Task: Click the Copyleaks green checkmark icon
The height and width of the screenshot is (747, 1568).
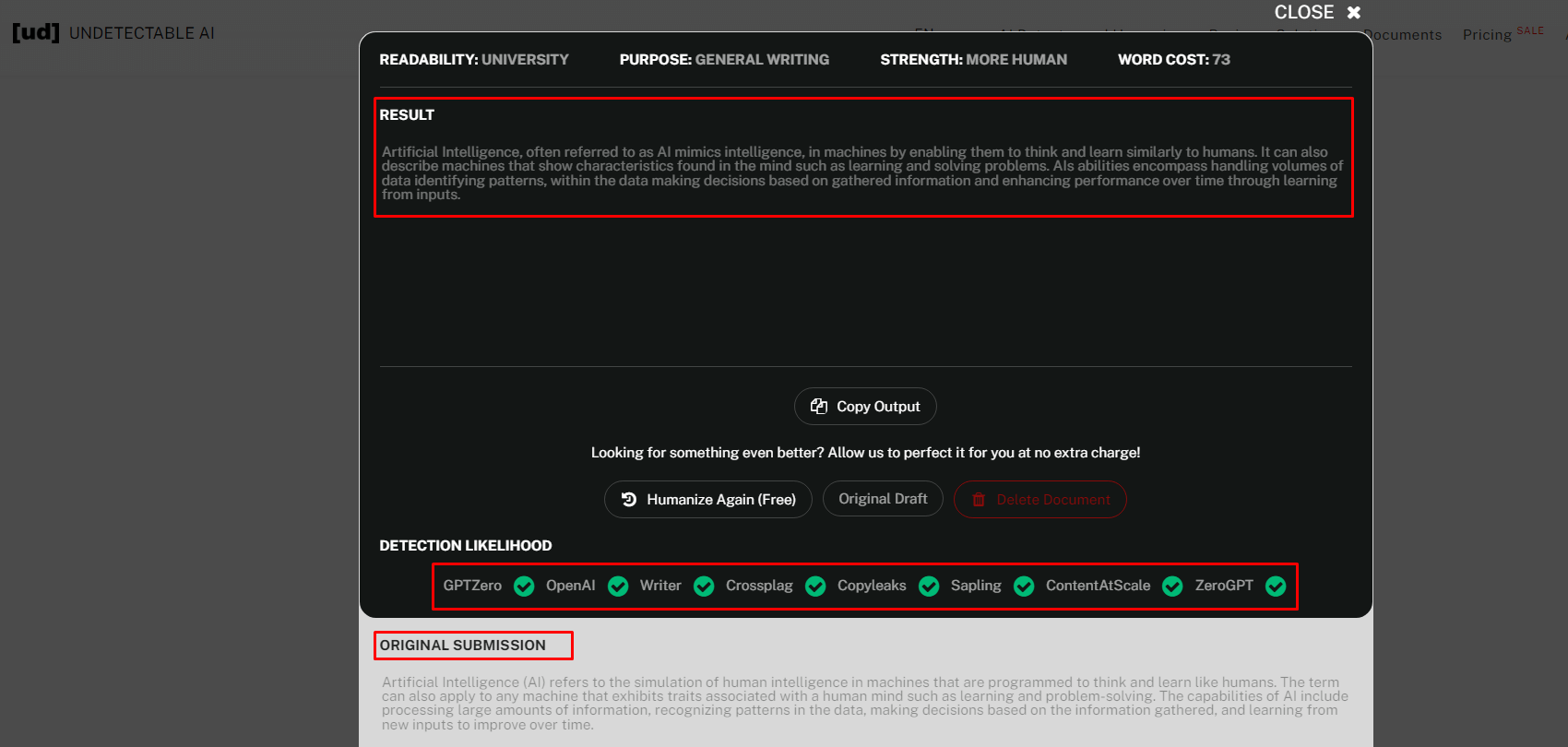Action: point(929,587)
